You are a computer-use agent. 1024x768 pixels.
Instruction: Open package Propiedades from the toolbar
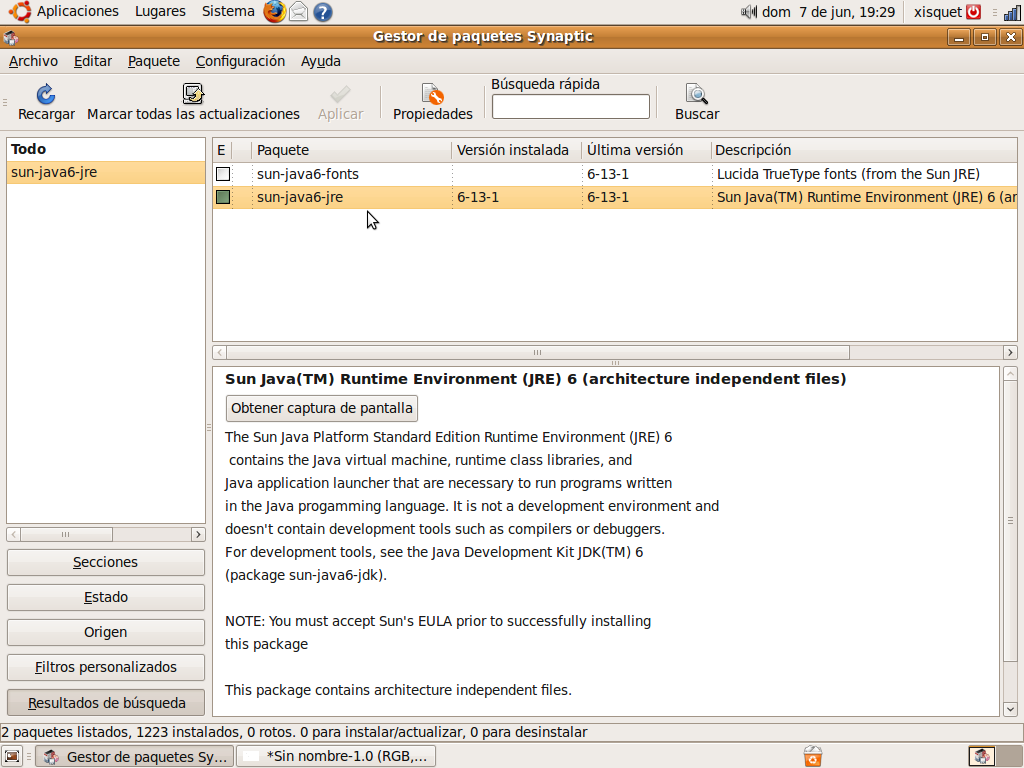pyautogui.click(x=432, y=94)
